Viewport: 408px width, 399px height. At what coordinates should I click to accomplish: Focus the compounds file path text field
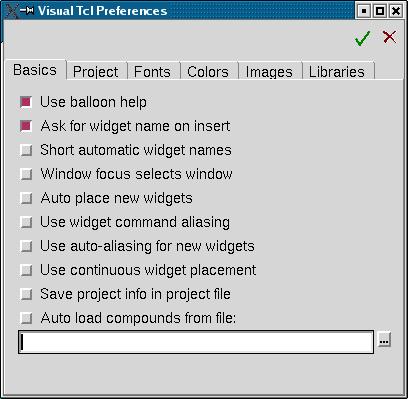coord(196,342)
